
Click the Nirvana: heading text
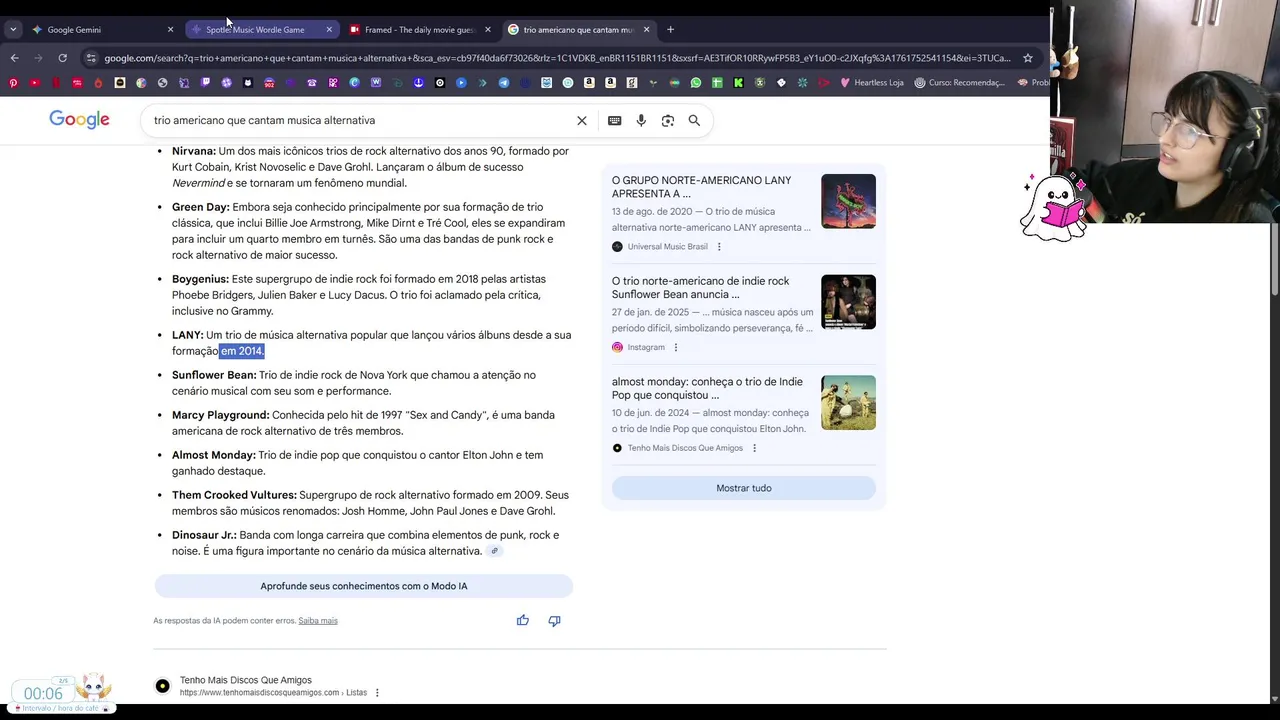194,151
